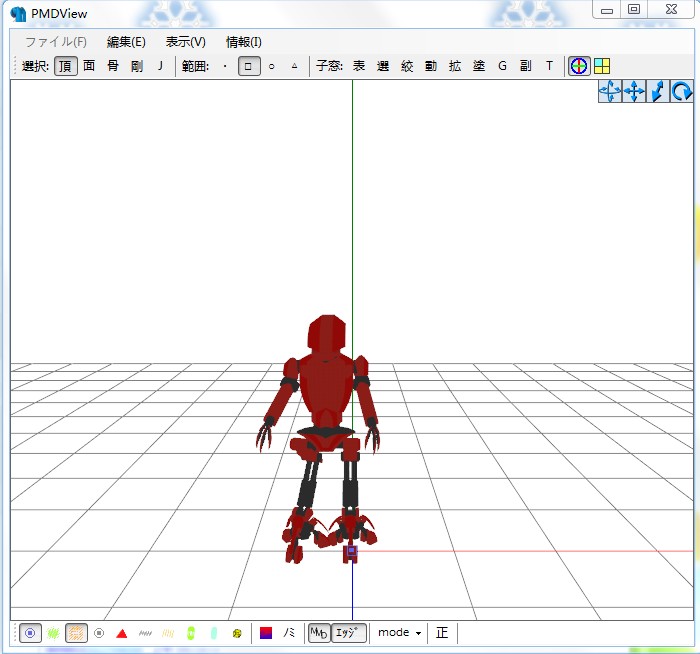Choose triangle range selection

(294, 66)
